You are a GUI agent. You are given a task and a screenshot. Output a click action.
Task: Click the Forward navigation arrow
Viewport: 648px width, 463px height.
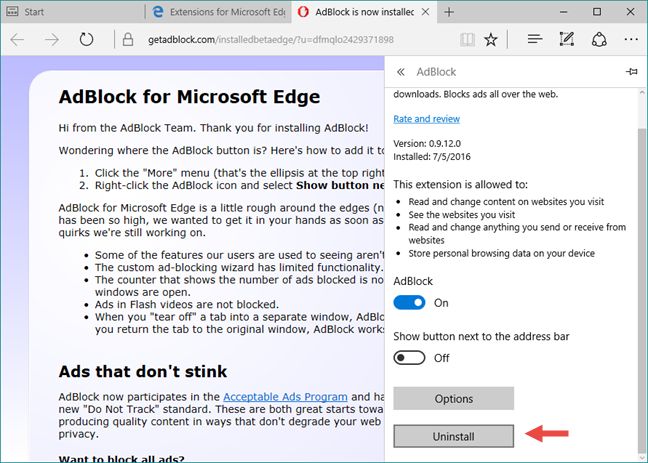coord(52,40)
